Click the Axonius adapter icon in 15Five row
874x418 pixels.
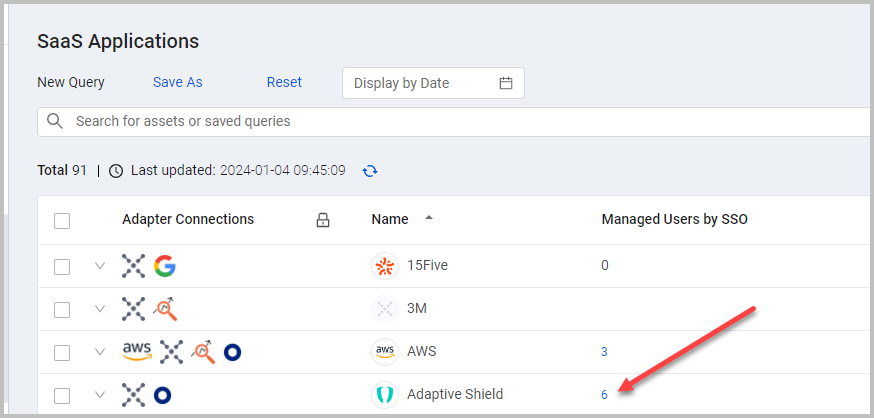(133, 266)
